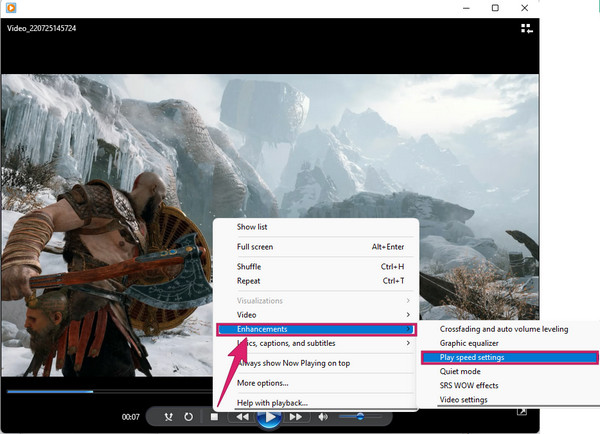The image size is (600, 434).
Task: Adjust the volume slider handle
Action: click(x=360, y=416)
